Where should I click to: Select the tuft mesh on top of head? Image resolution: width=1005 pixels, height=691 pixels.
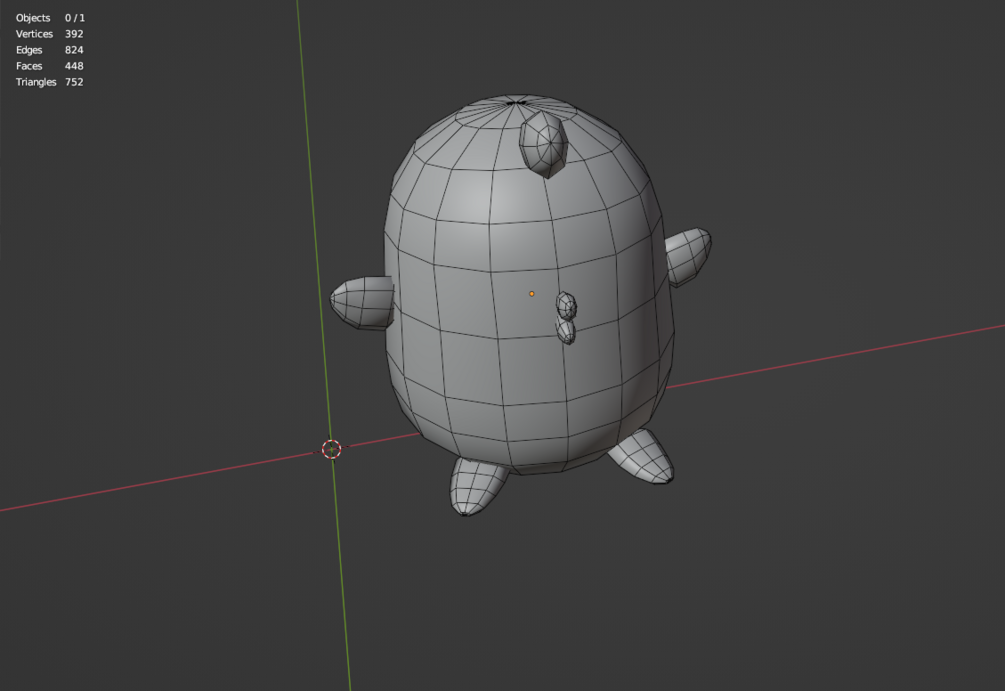(x=544, y=145)
